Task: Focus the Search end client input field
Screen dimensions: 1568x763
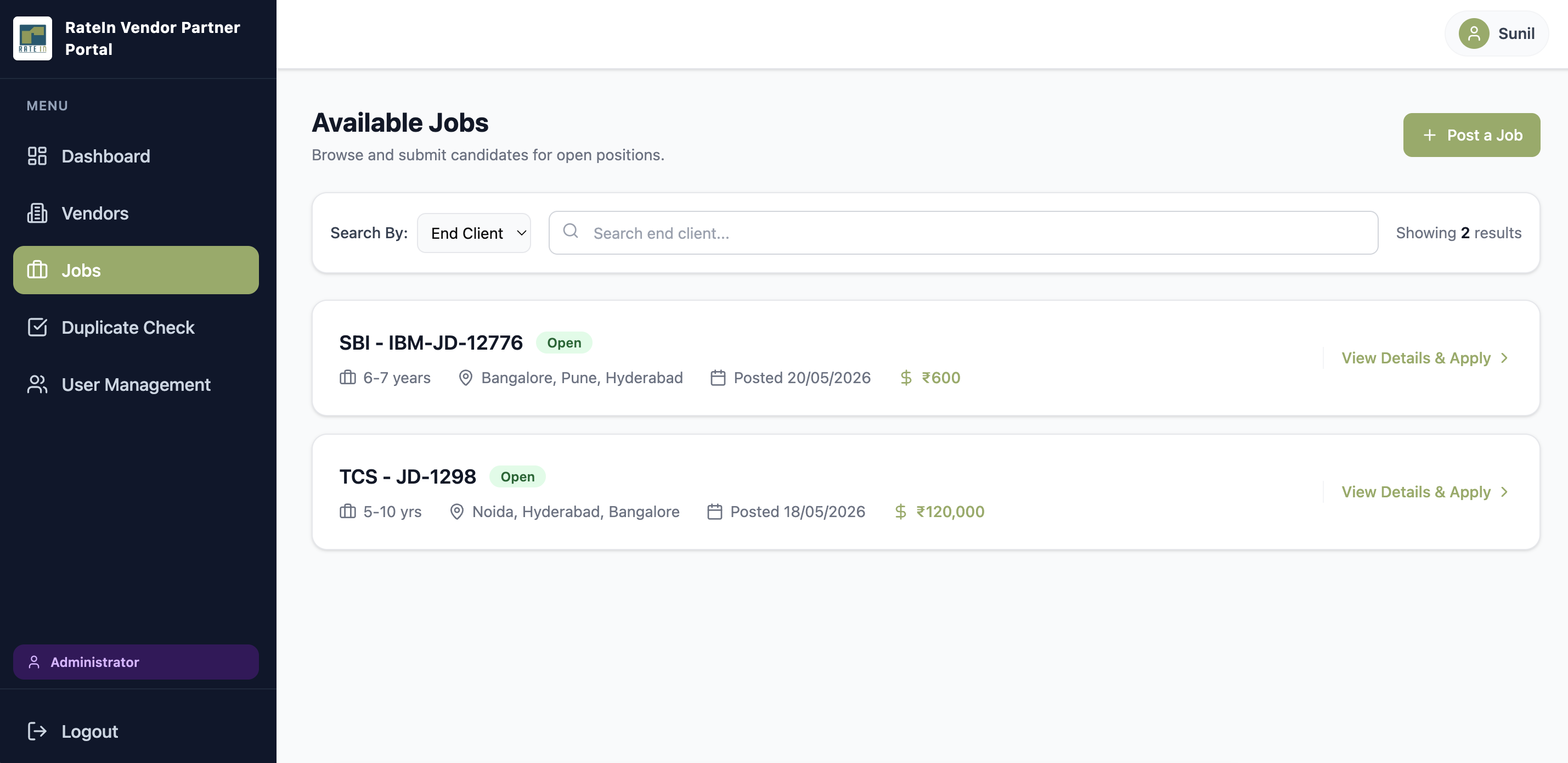Action: [x=963, y=233]
